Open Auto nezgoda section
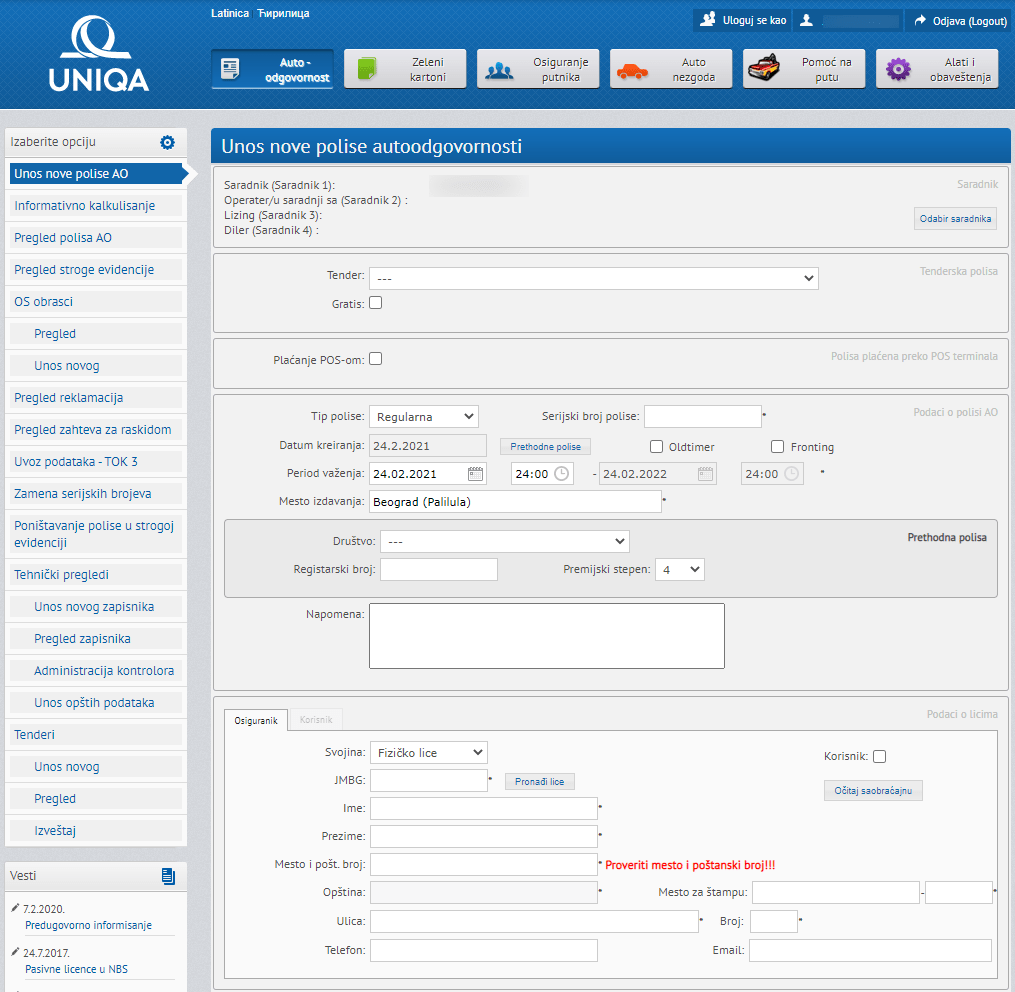This screenshot has height=992, width=1015. [671, 69]
